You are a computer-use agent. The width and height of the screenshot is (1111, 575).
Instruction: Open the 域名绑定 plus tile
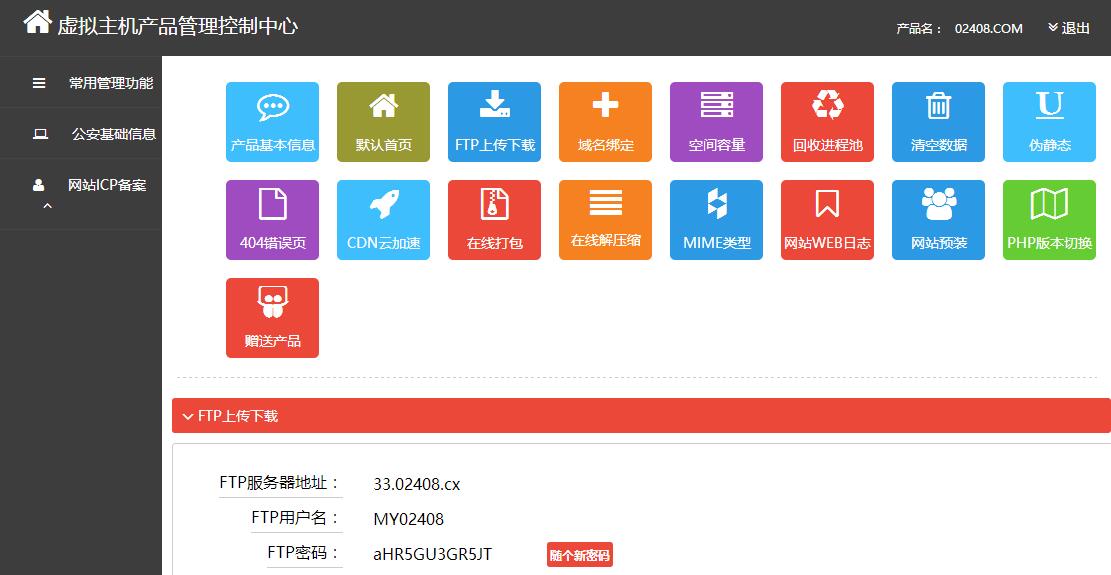pos(605,122)
